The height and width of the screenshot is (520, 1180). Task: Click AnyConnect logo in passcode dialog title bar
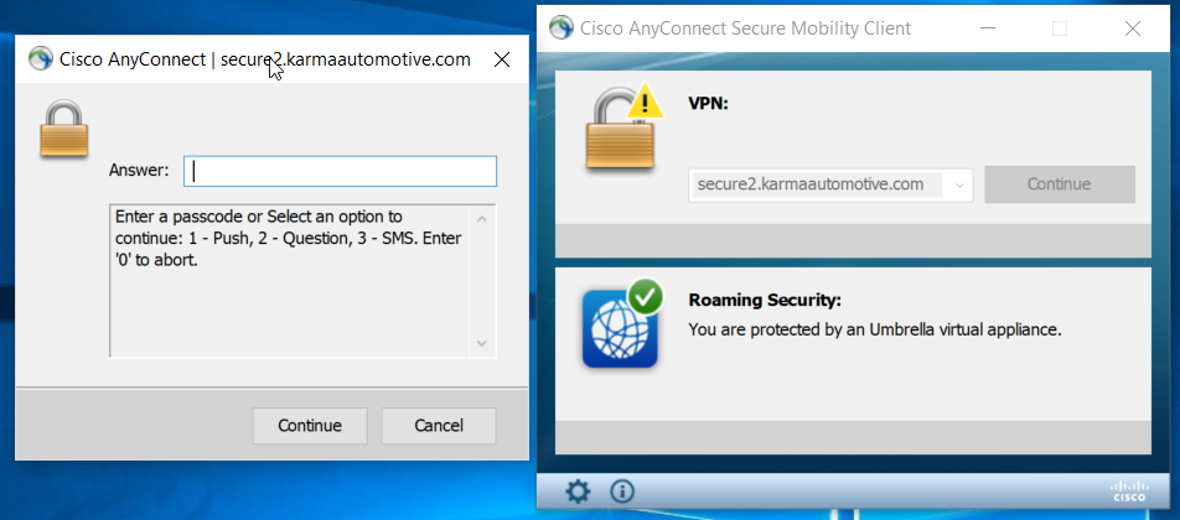pos(40,59)
